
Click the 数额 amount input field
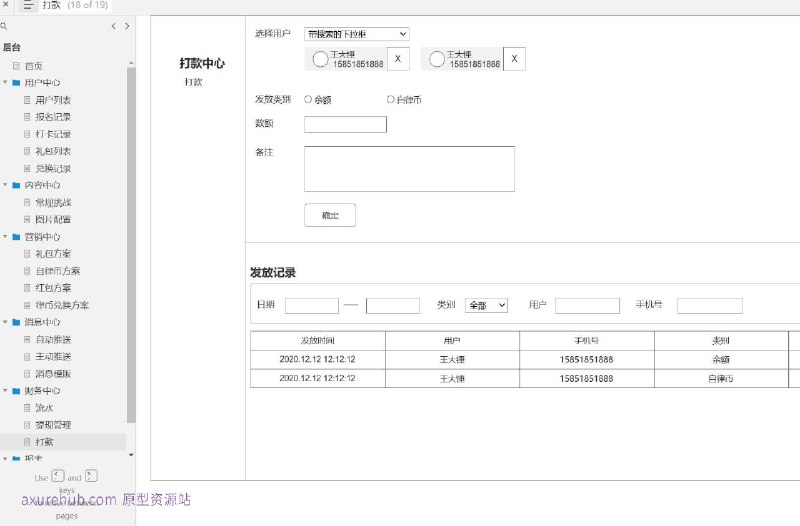click(x=345, y=124)
